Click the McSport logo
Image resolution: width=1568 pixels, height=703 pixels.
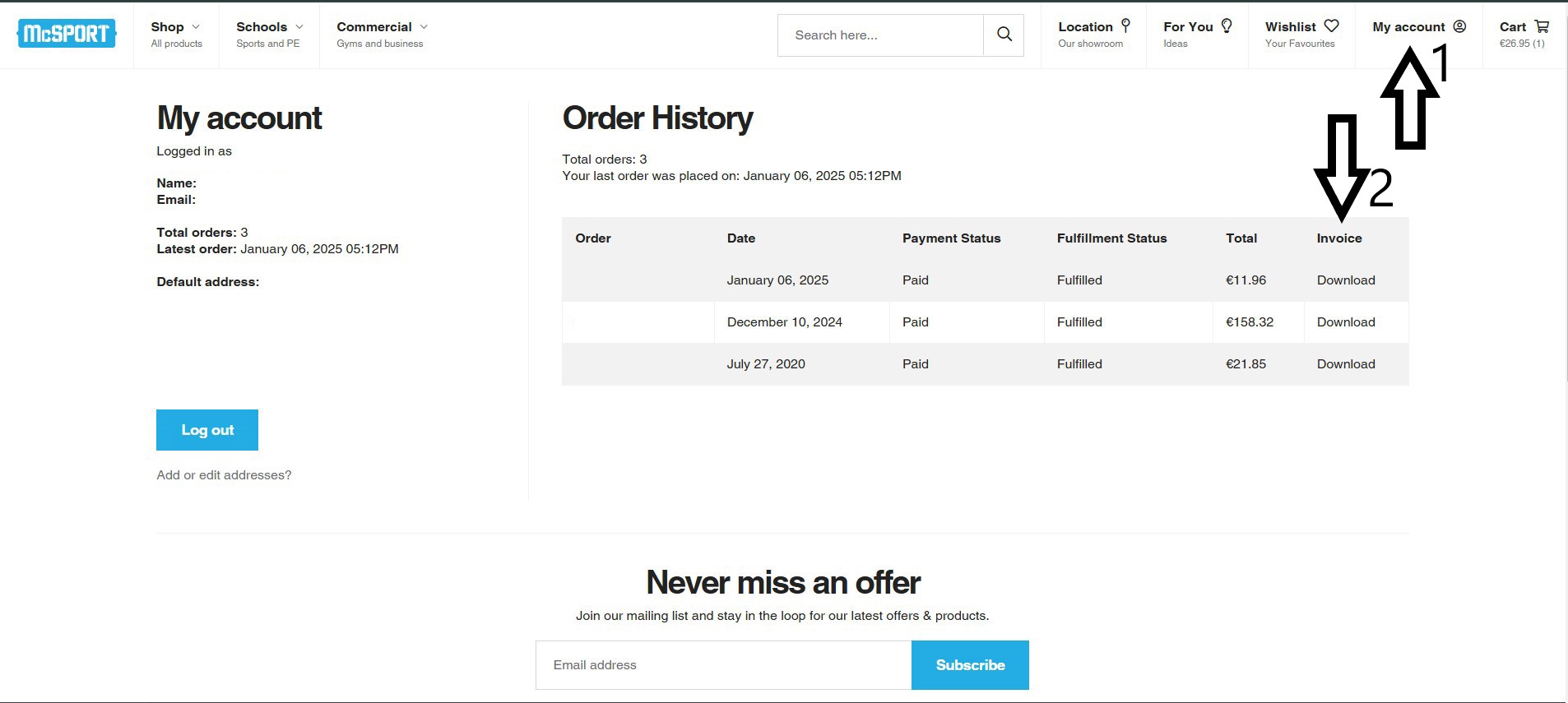[66, 34]
